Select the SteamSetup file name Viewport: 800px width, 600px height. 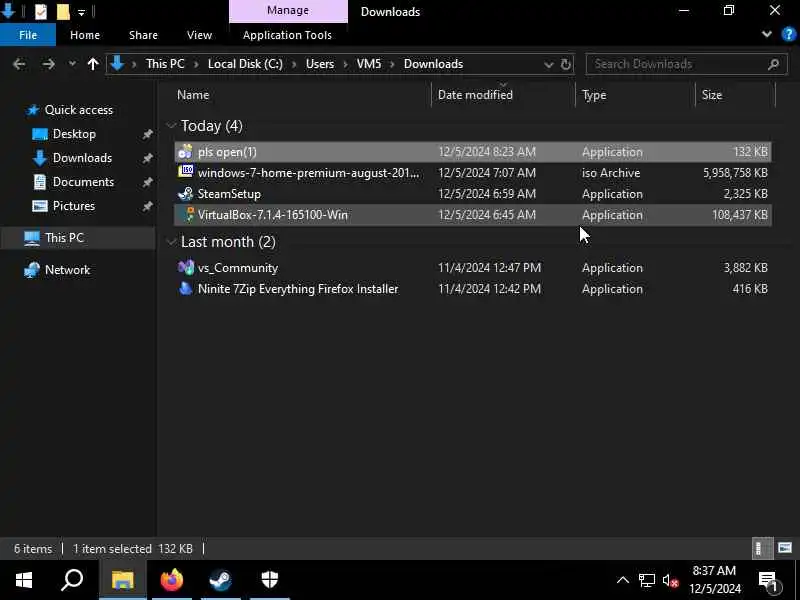coord(229,194)
